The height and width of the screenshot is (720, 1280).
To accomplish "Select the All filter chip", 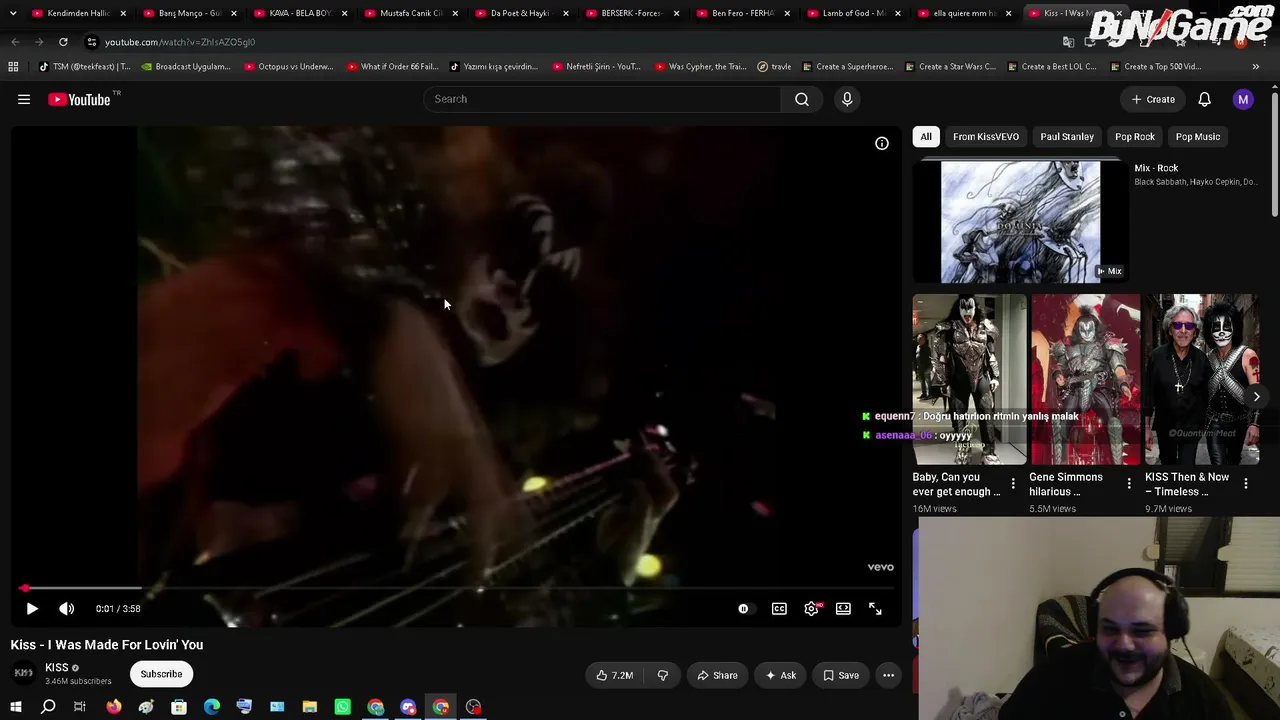I will (926, 136).
